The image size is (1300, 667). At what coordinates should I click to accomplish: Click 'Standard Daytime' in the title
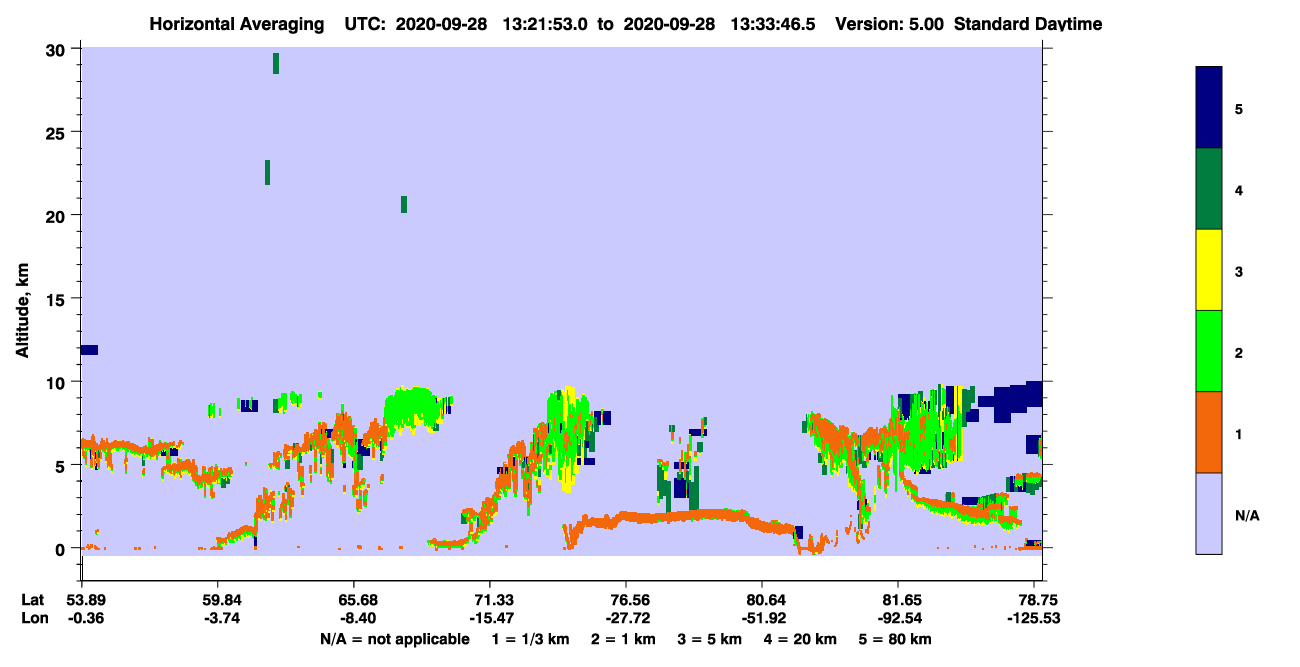click(1028, 24)
